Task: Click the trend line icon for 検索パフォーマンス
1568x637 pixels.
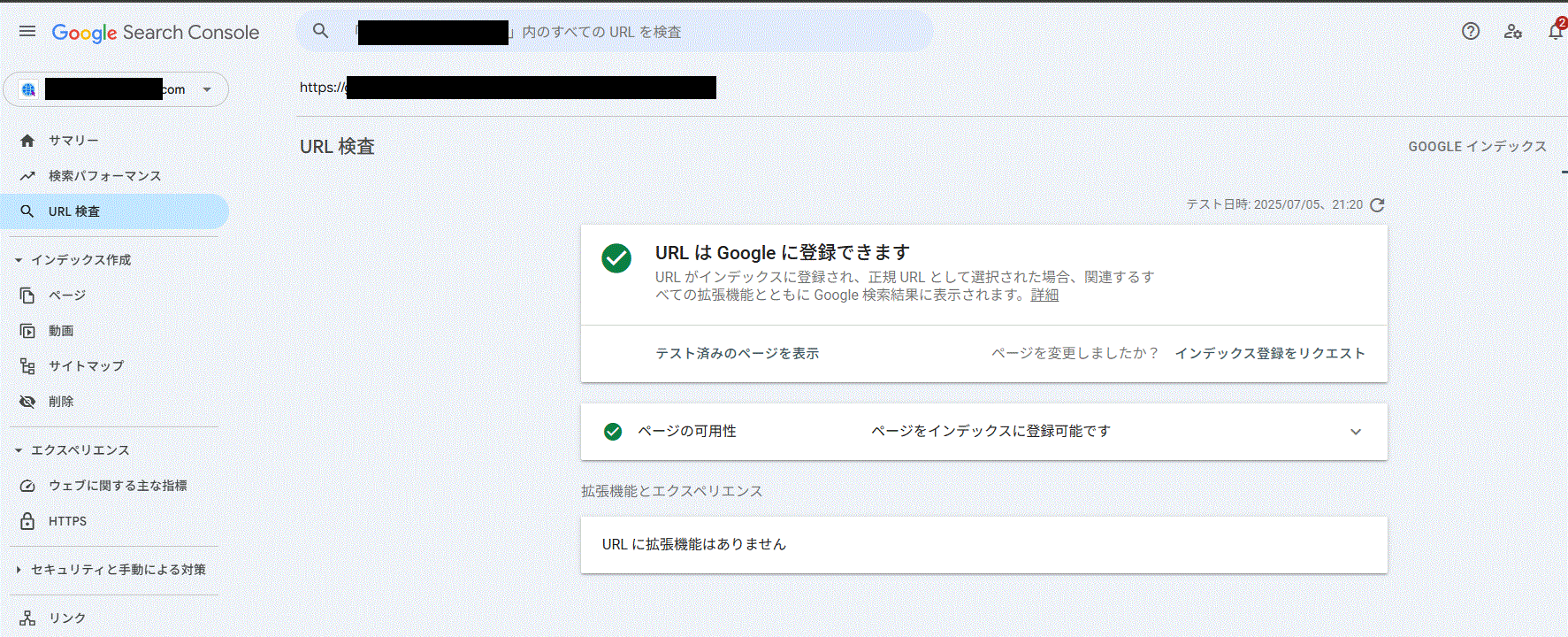Action: tap(27, 176)
